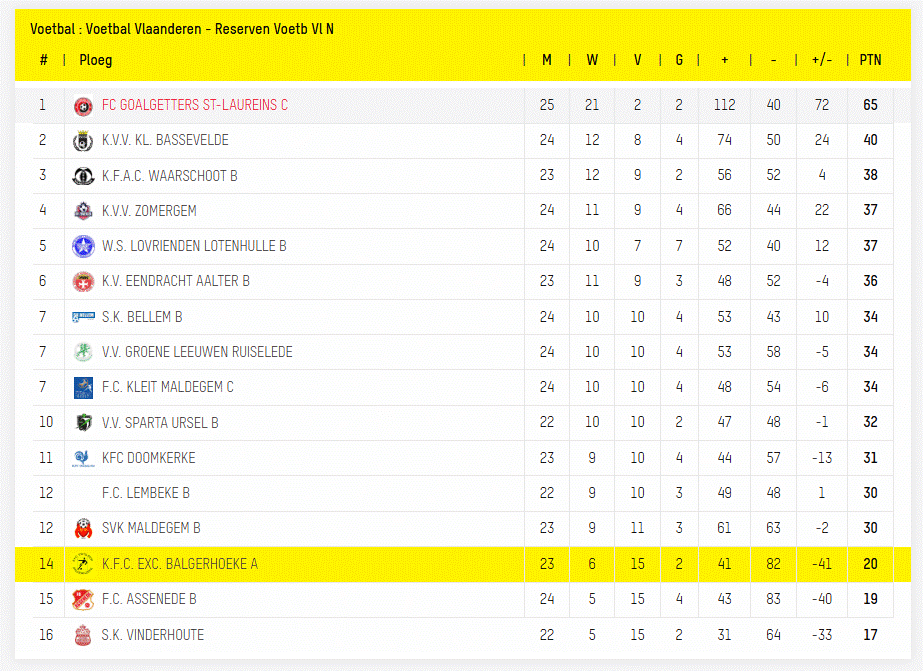The image size is (923, 671).
Task: Click F.C. Assenede B club crest
Action: pos(83,599)
